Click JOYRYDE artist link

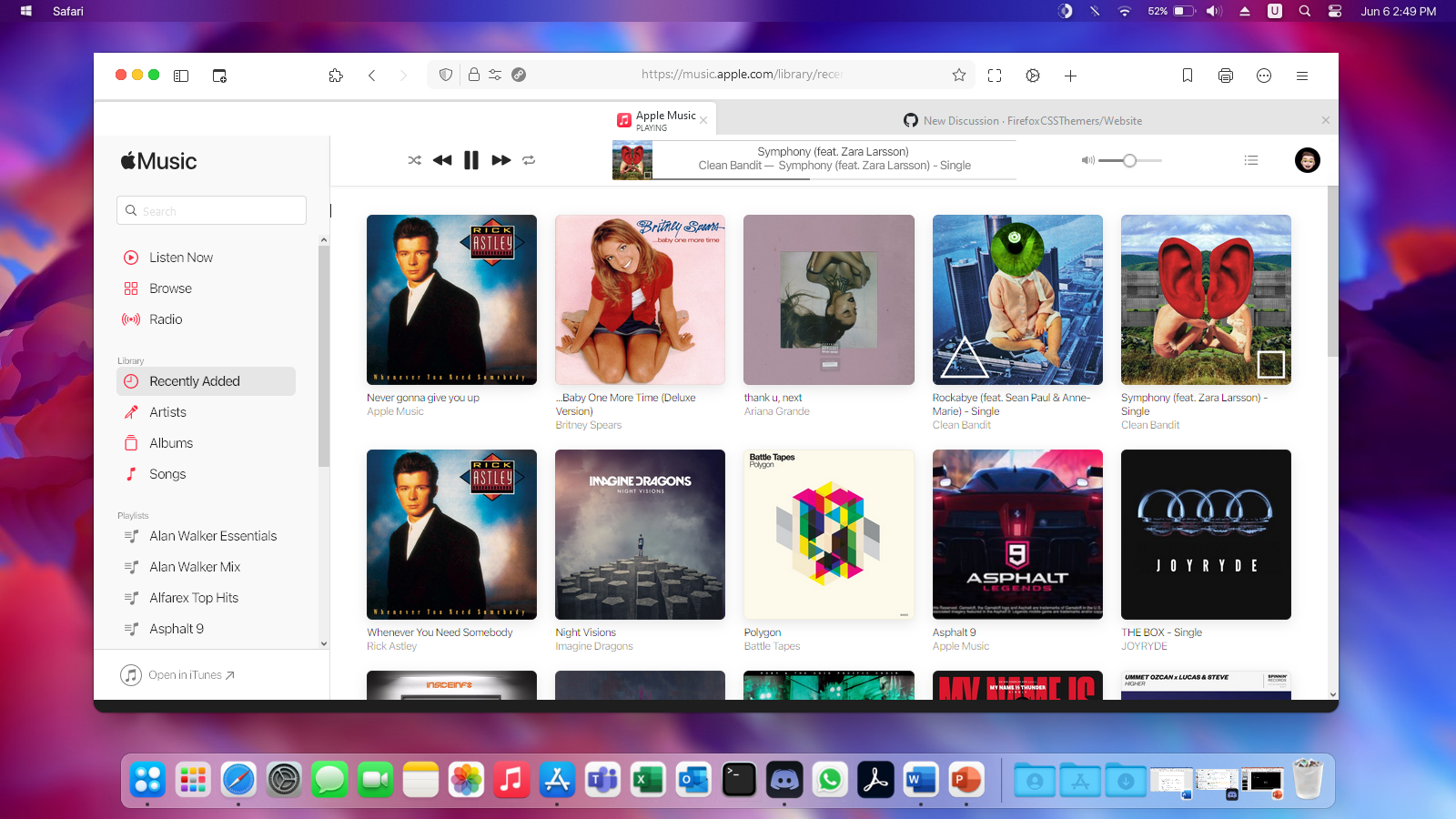click(1144, 646)
